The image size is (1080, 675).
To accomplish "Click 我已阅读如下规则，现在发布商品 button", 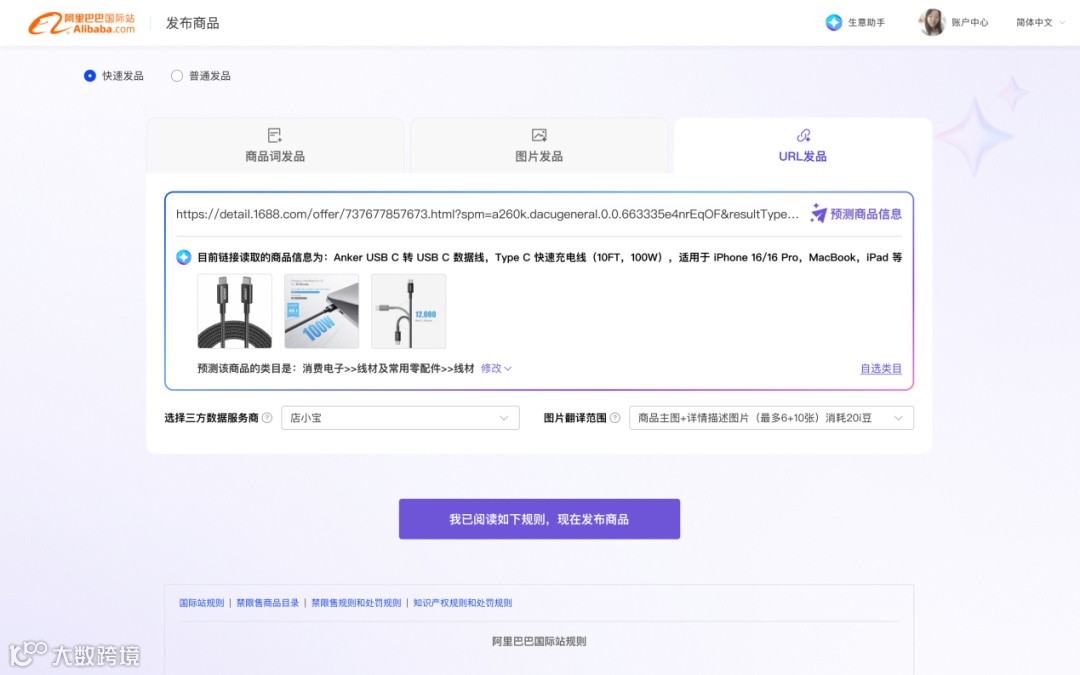I will coord(539,519).
